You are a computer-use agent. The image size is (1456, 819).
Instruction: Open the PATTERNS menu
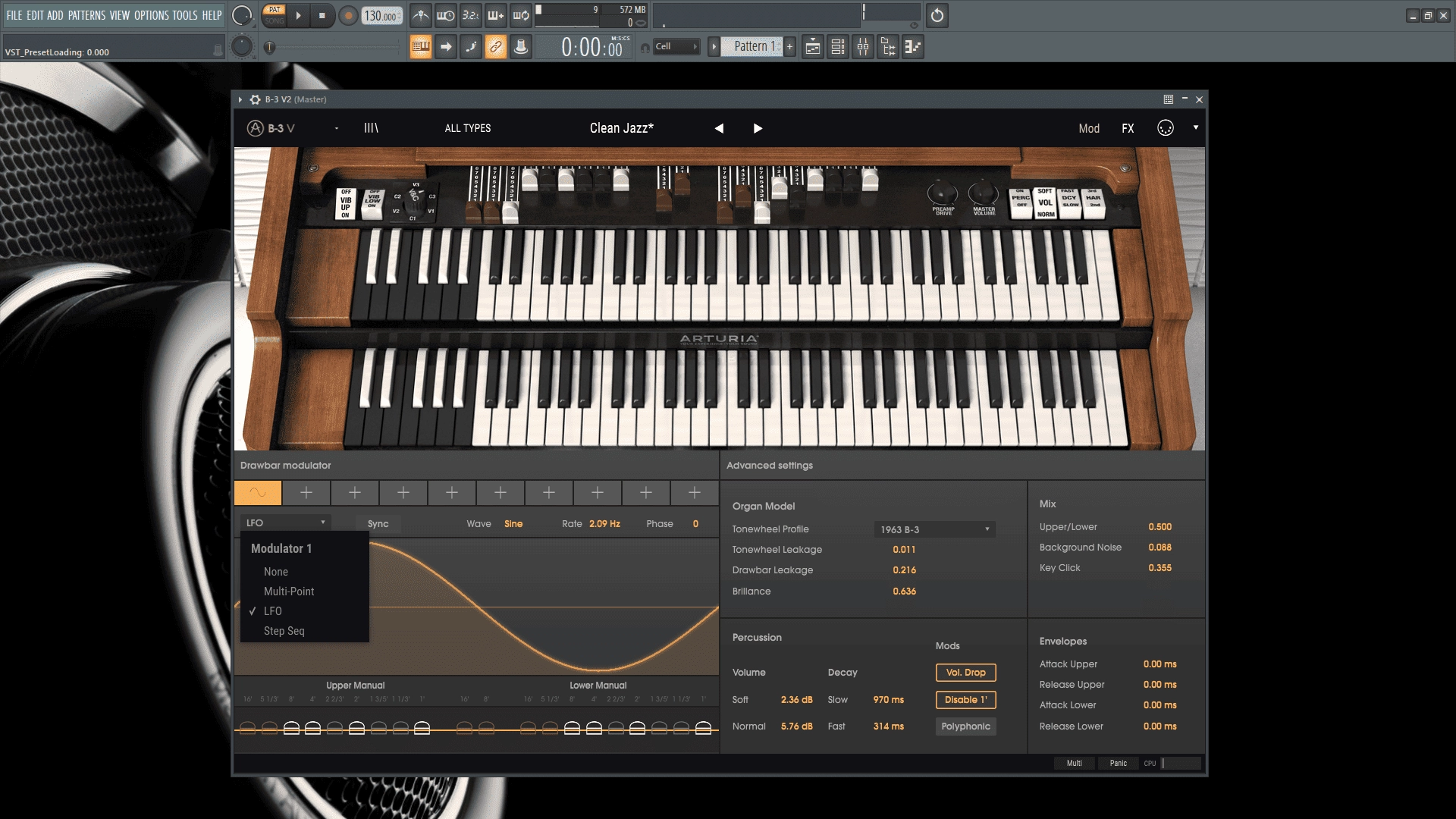(x=87, y=15)
